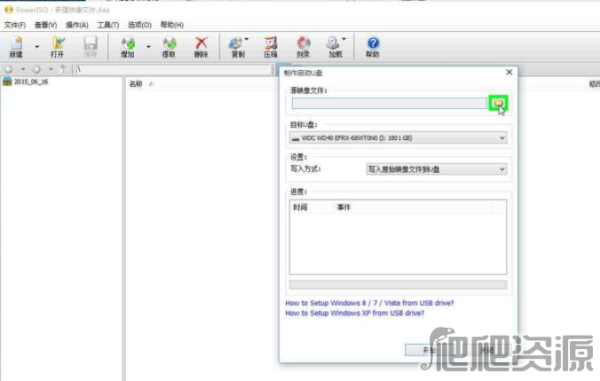
Task: Sort by the 名称 column header
Action: tap(135, 84)
